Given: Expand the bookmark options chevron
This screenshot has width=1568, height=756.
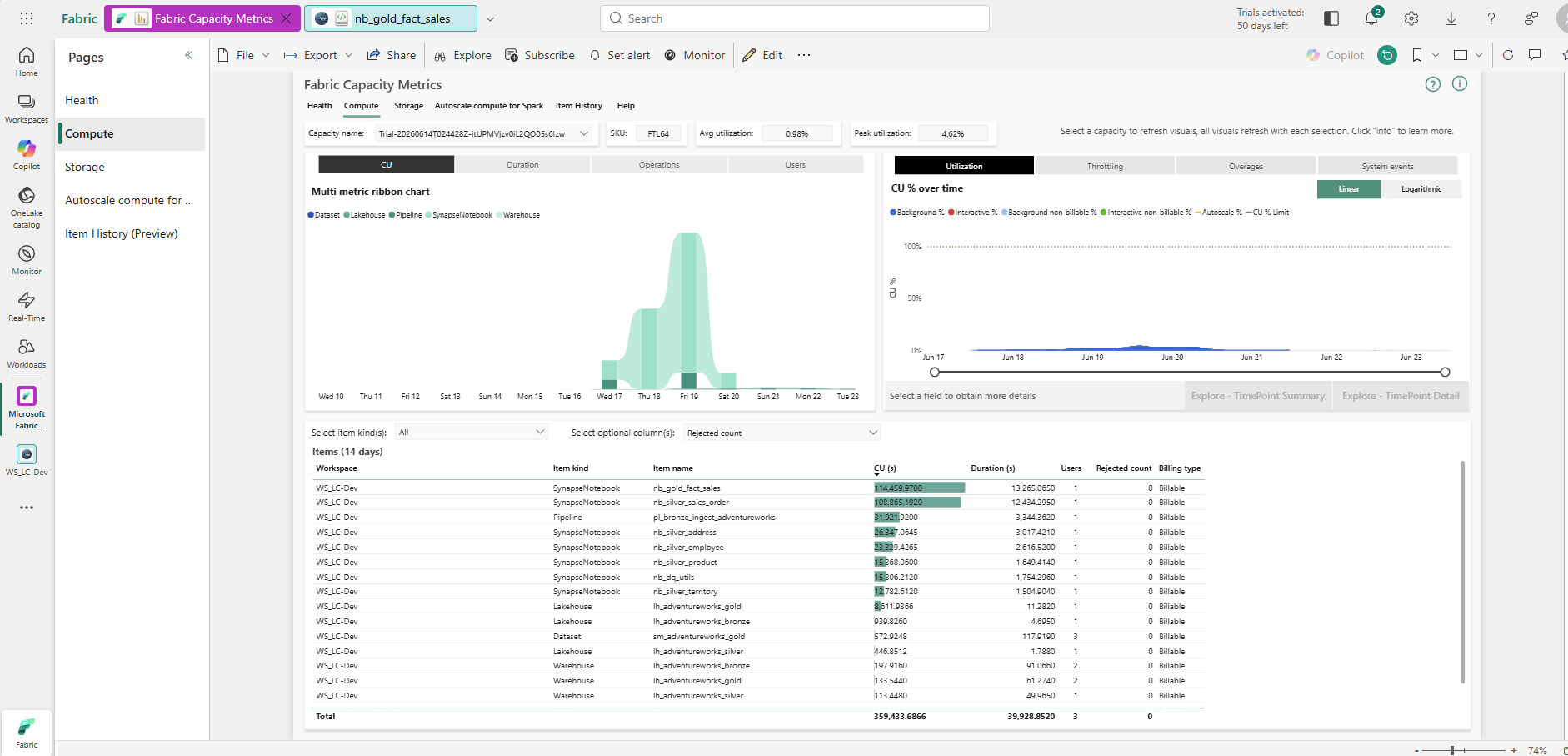Looking at the screenshot, I should coord(1436,55).
